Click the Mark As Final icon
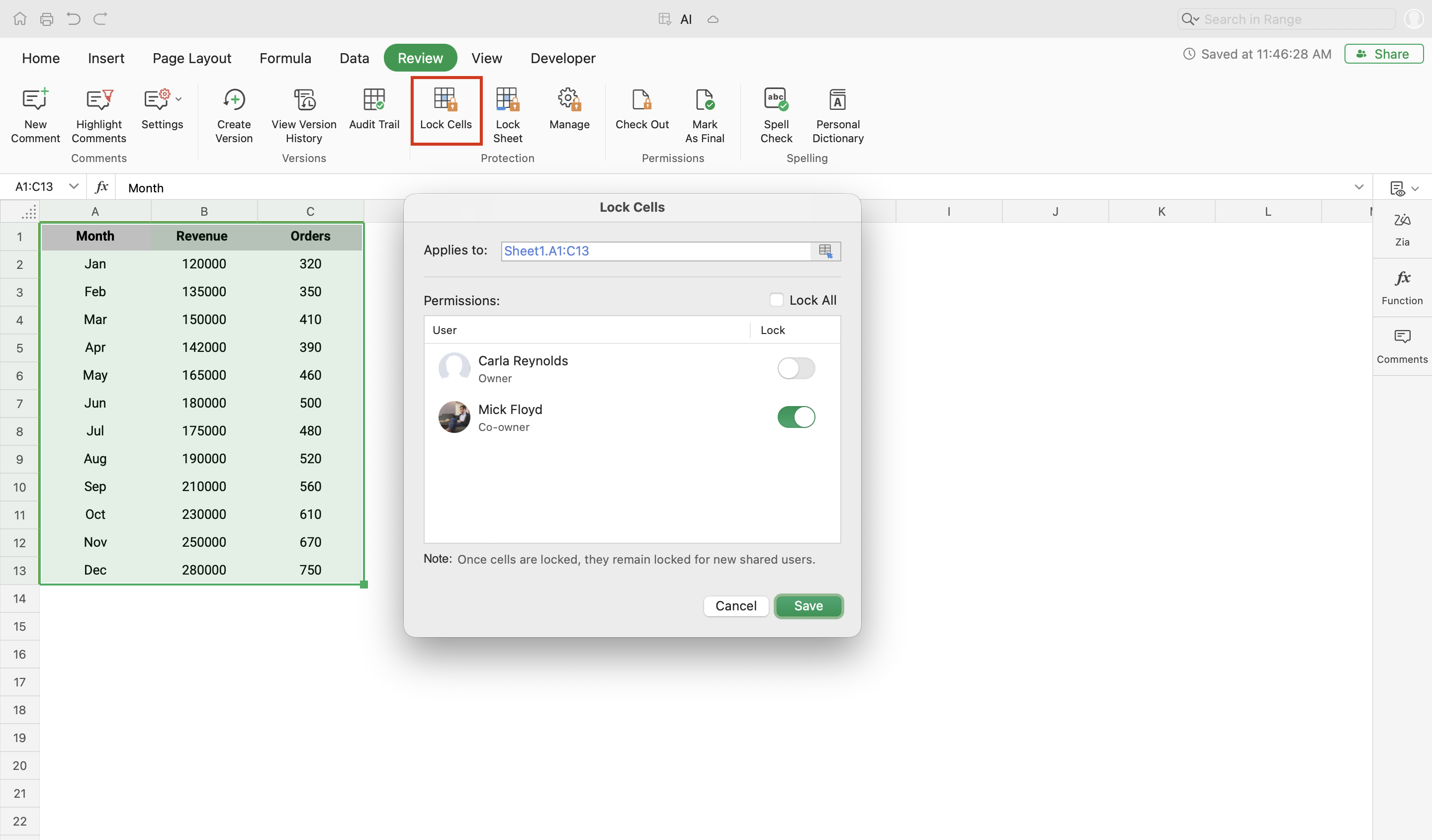This screenshot has width=1432, height=840. click(704, 100)
